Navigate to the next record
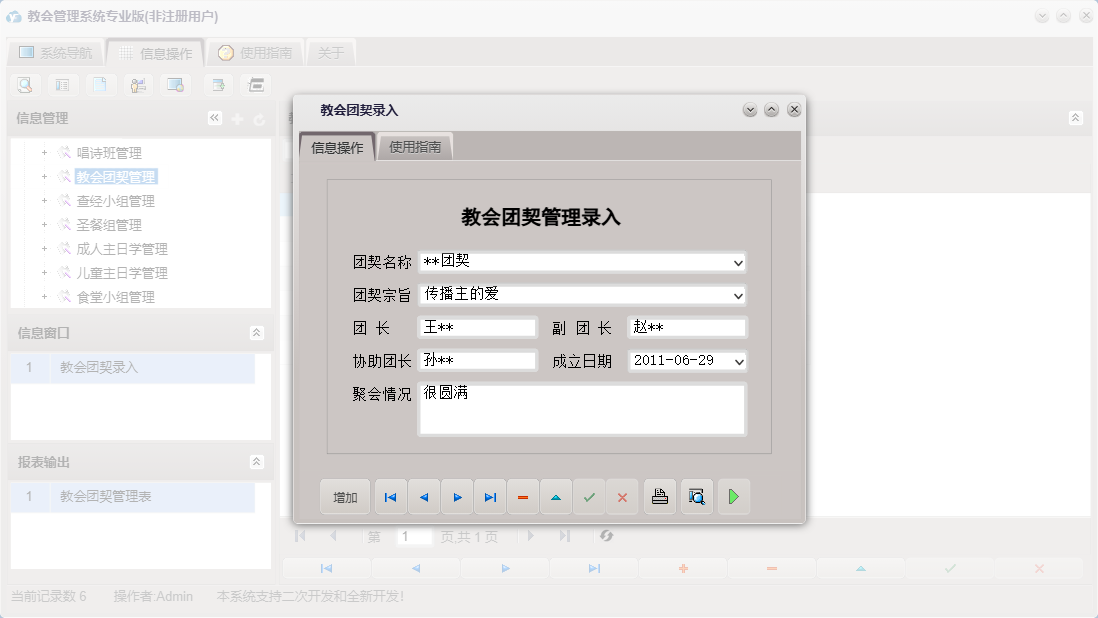1098x618 pixels. (x=456, y=497)
